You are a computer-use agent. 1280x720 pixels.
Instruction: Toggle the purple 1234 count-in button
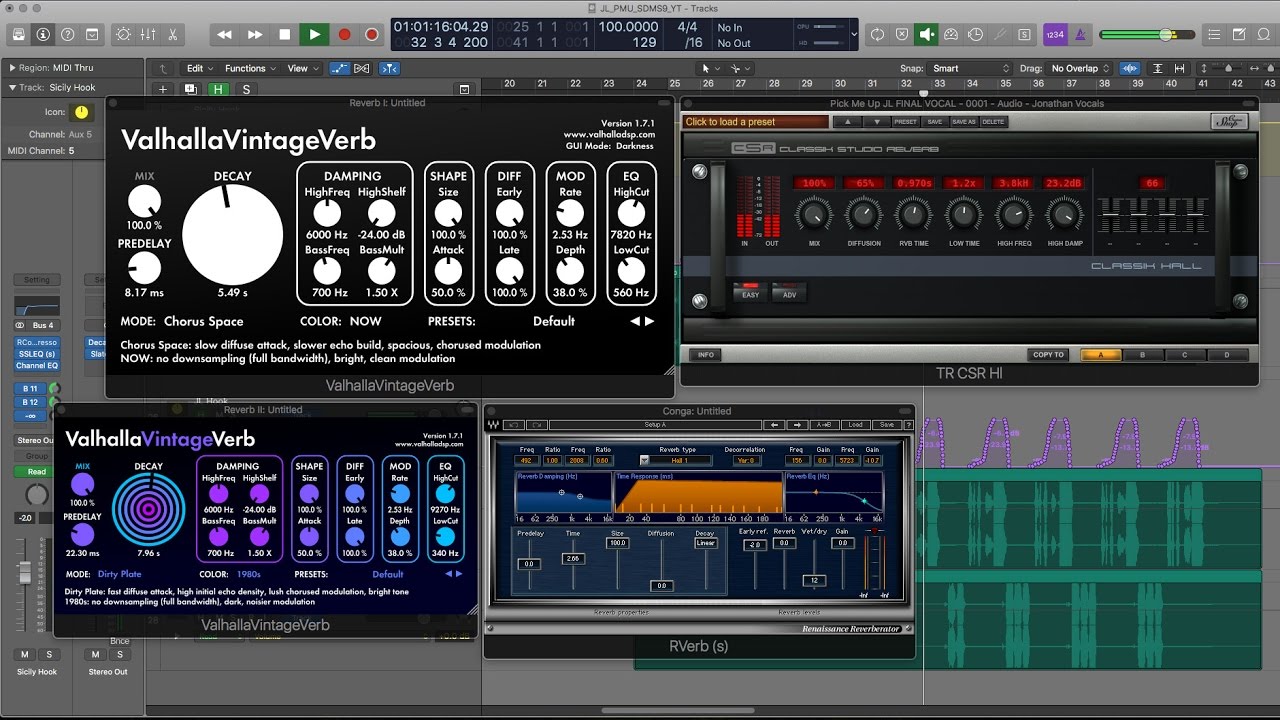click(1055, 34)
